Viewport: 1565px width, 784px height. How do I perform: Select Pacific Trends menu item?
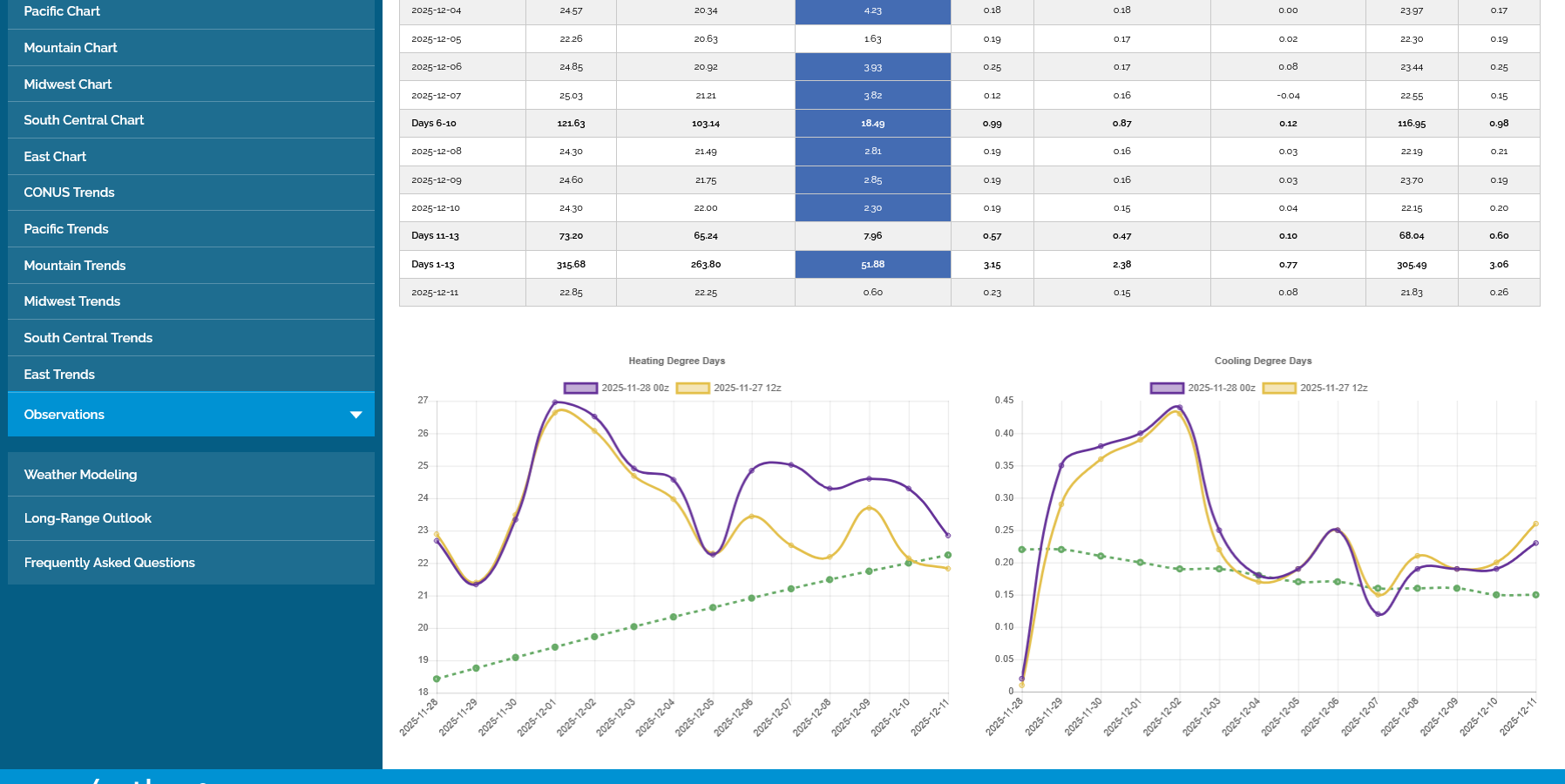pyautogui.click(x=66, y=229)
